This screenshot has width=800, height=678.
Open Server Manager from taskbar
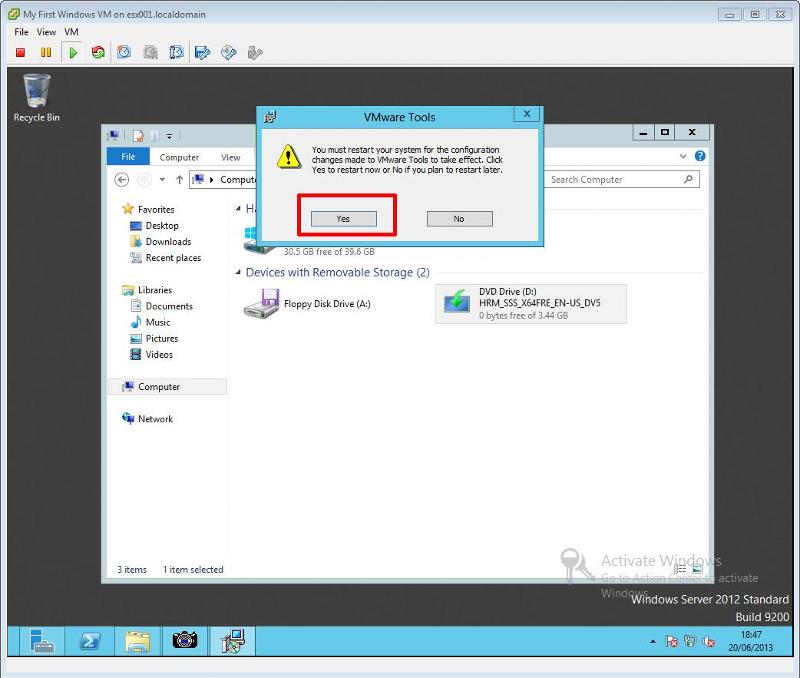click(x=42, y=641)
